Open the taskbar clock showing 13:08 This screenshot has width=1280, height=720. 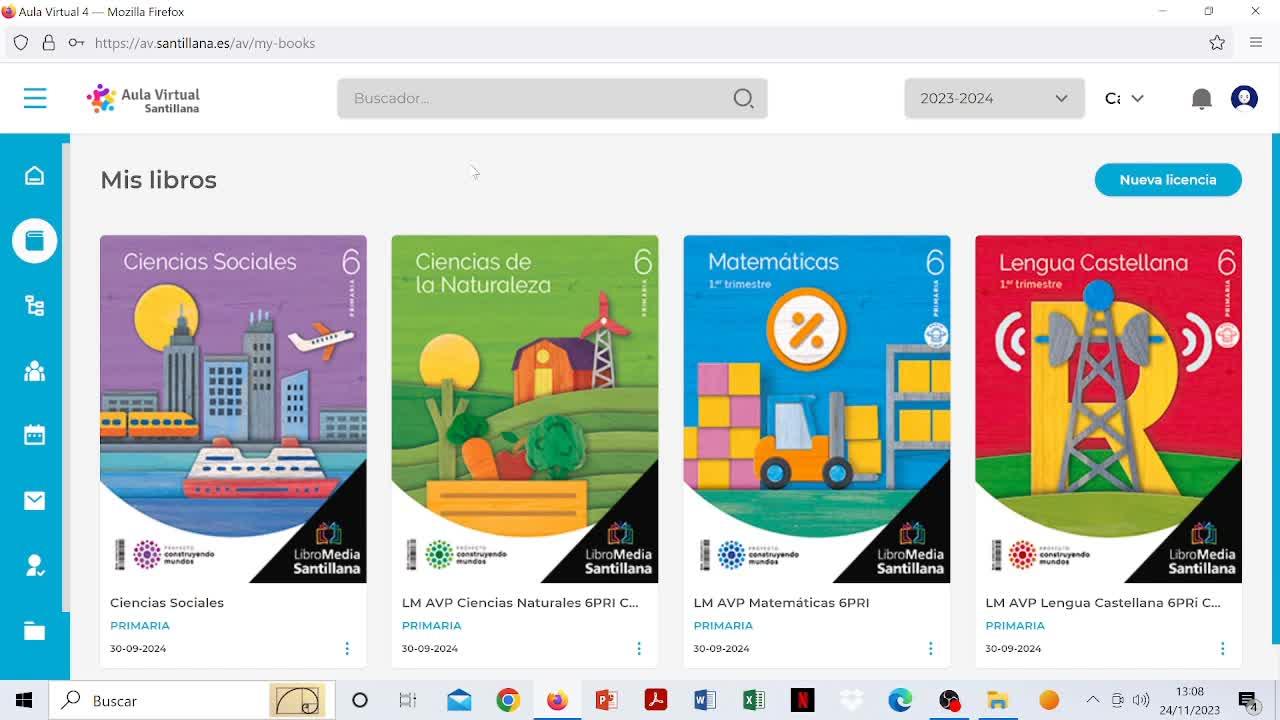(1190, 700)
